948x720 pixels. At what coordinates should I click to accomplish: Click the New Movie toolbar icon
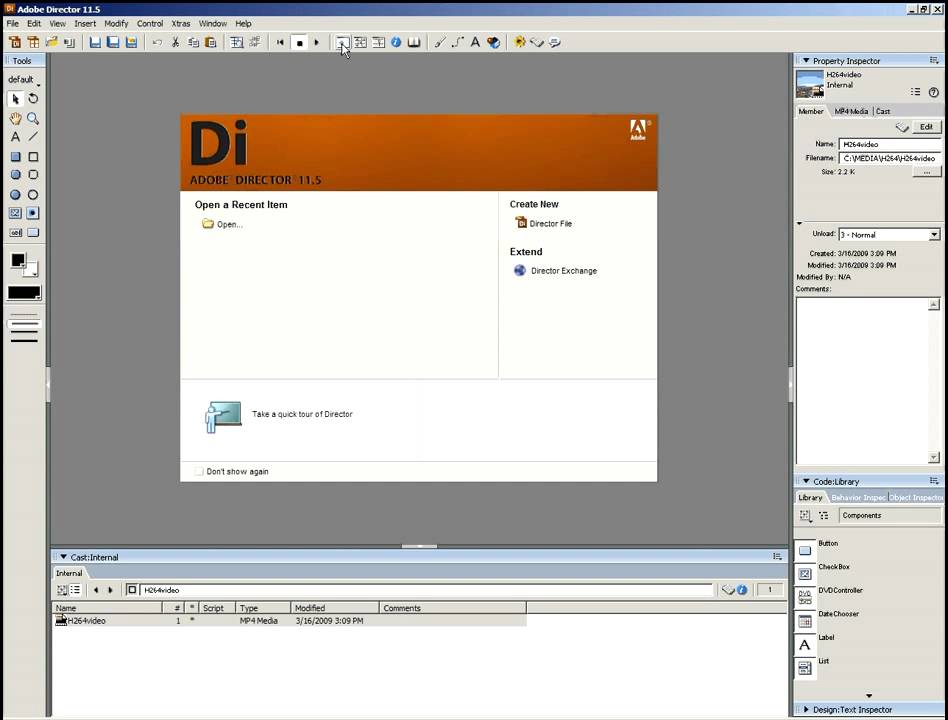15,42
